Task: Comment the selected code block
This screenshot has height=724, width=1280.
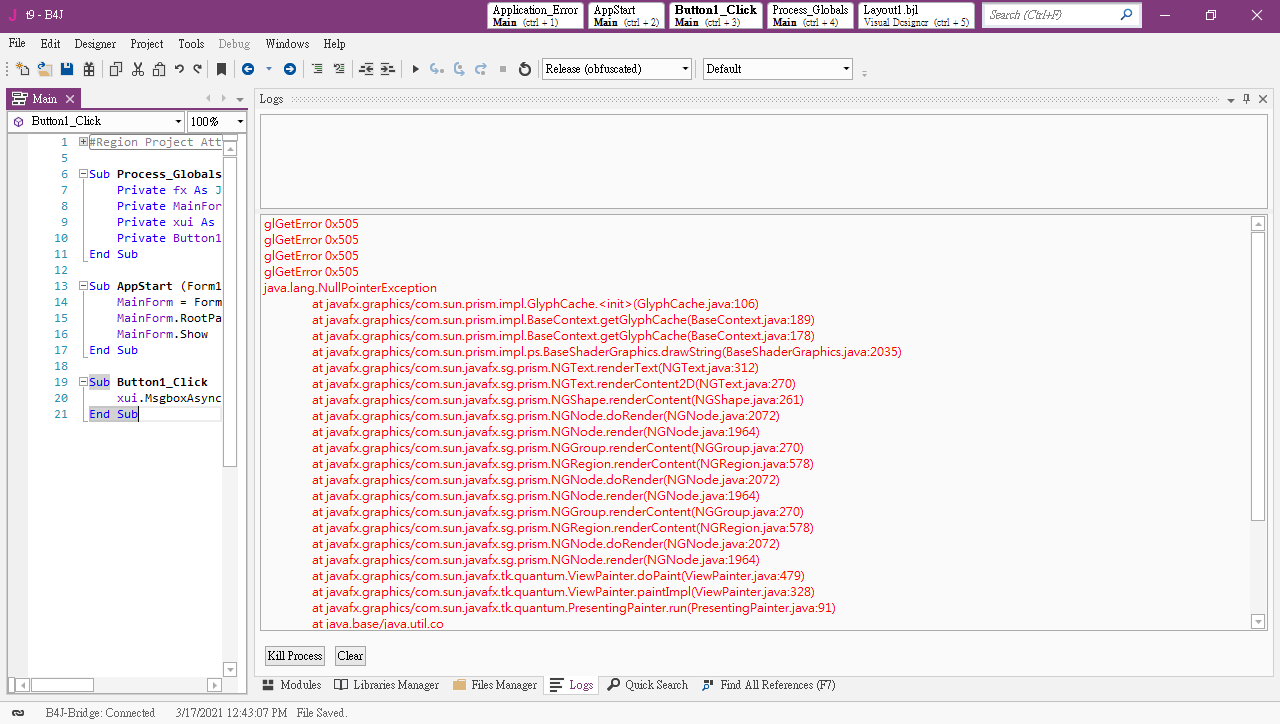Action: (317, 69)
